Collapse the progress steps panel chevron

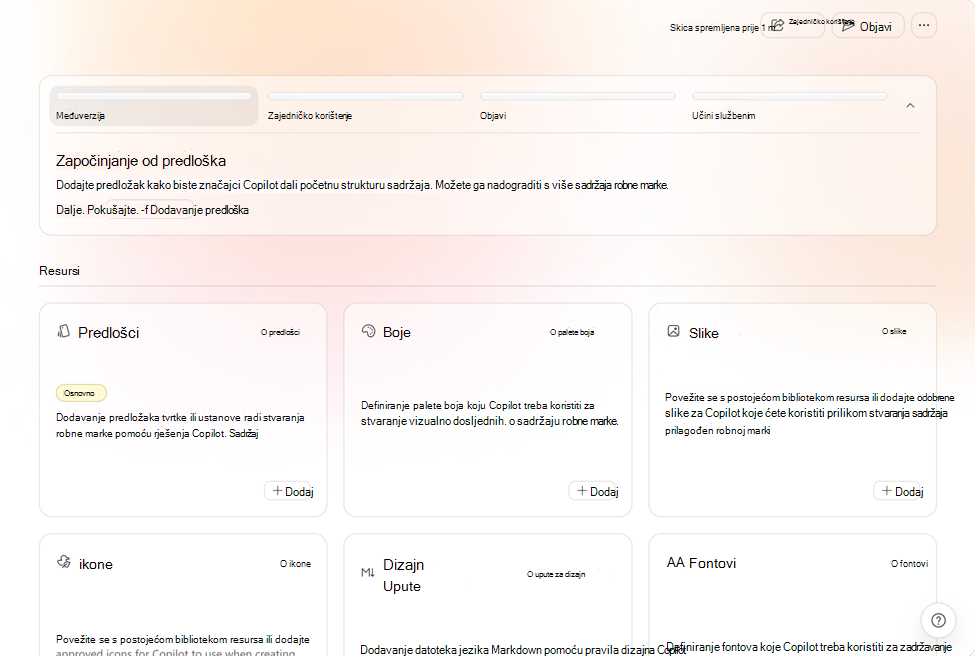(x=910, y=106)
